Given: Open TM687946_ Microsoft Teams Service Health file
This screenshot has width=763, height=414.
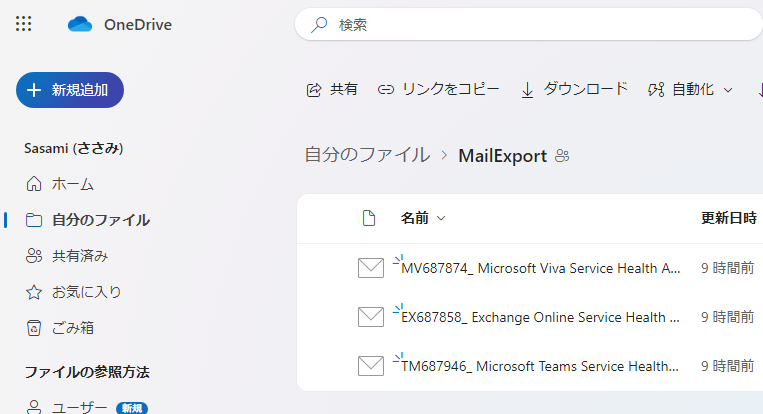Looking at the screenshot, I should tap(540, 366).
